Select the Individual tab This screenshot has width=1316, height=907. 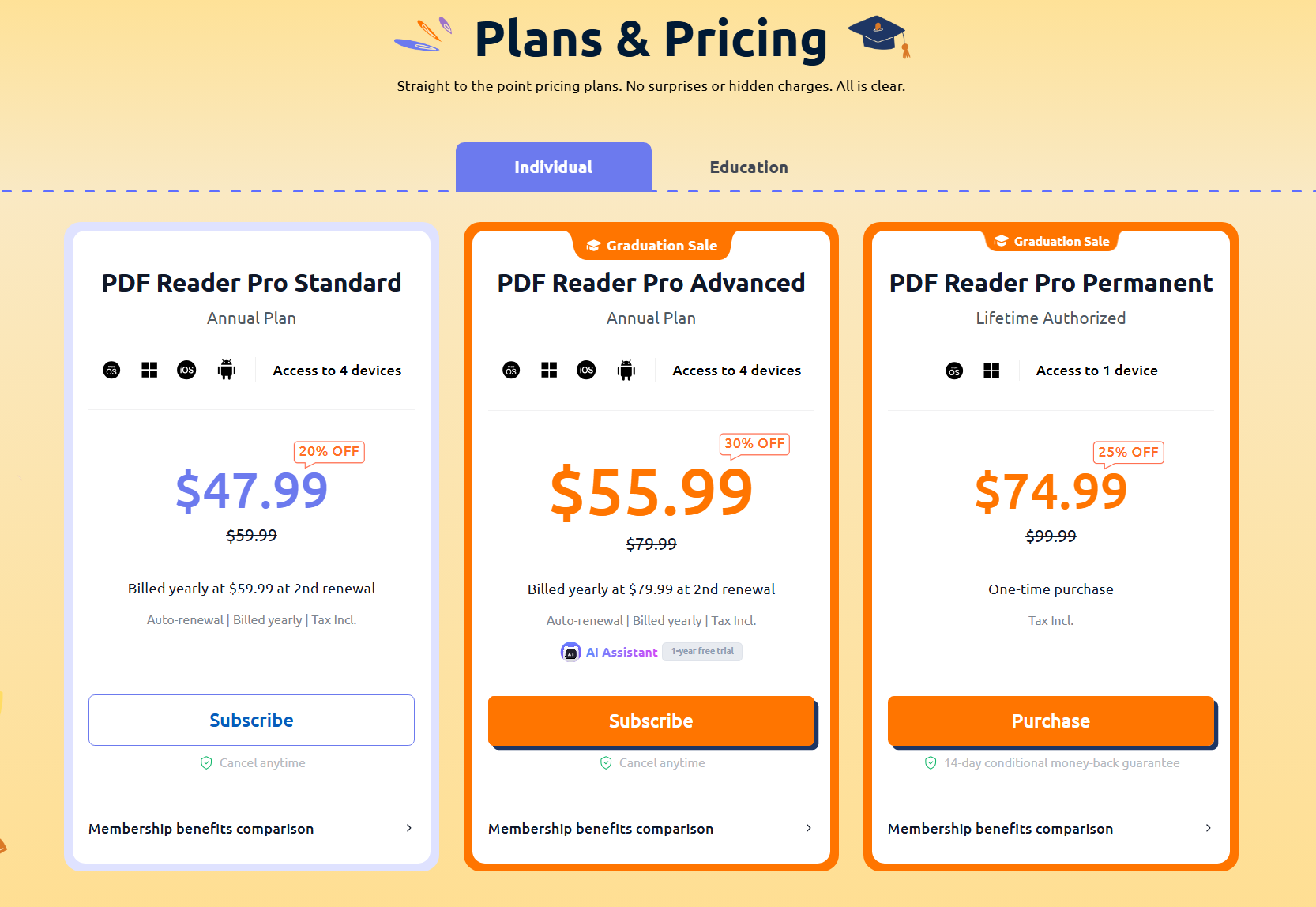[554, 167]
